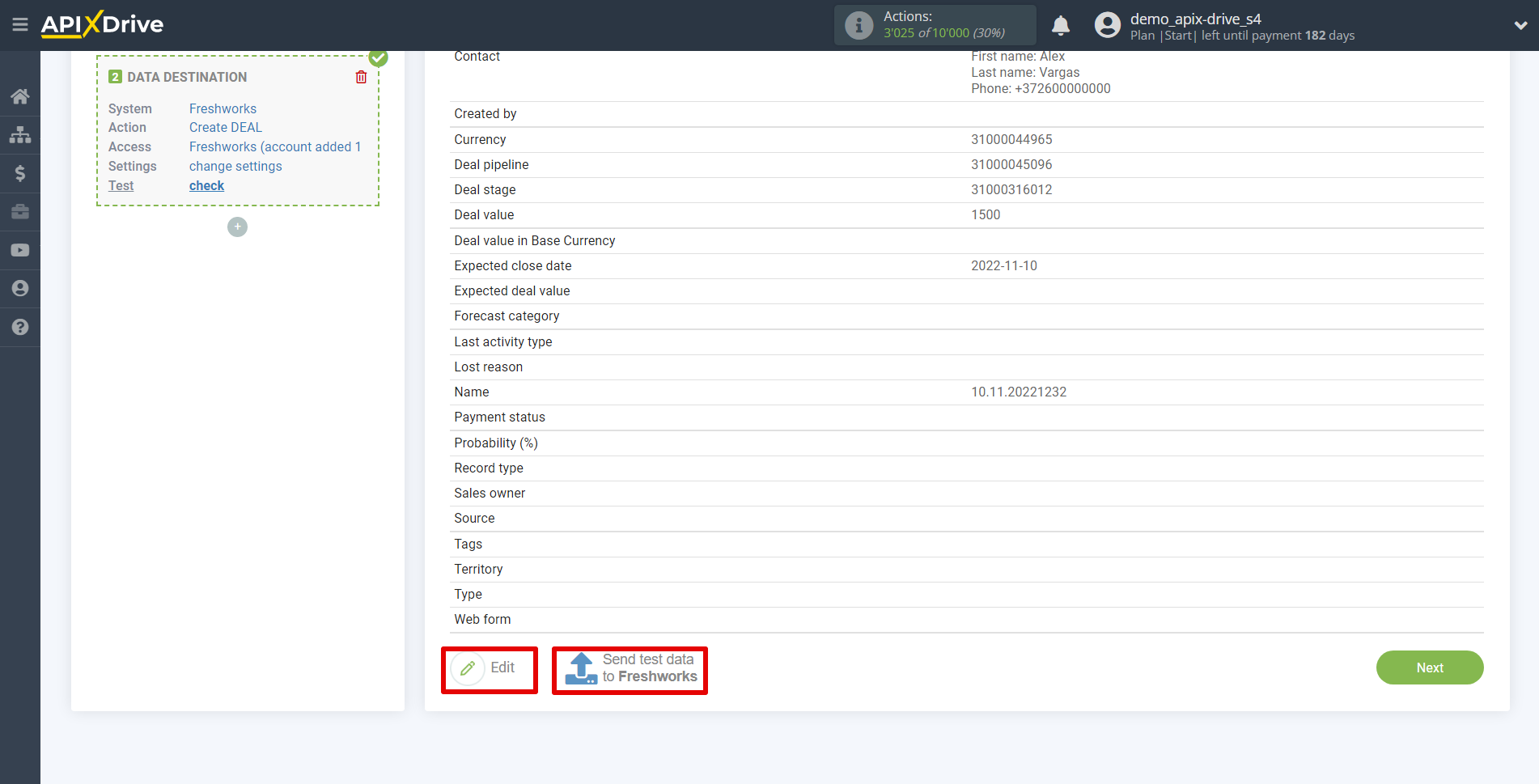Click the Freshworks system link
1539x784 pixels.
pos(223,108)
